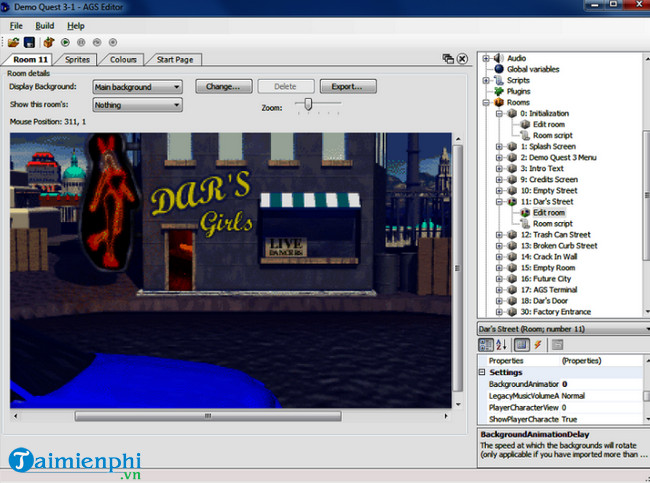The width and height of the screenshot is (650, 483).
Task: Switch to the Sprites tab
Action: click(x=78, y=60)
